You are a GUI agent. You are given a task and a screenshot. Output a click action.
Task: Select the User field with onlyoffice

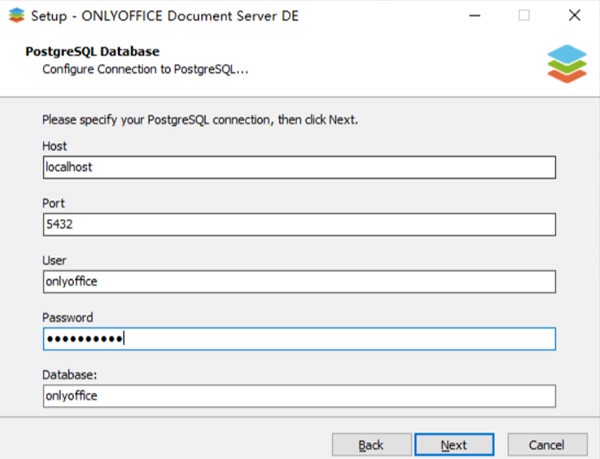point(299,282)
